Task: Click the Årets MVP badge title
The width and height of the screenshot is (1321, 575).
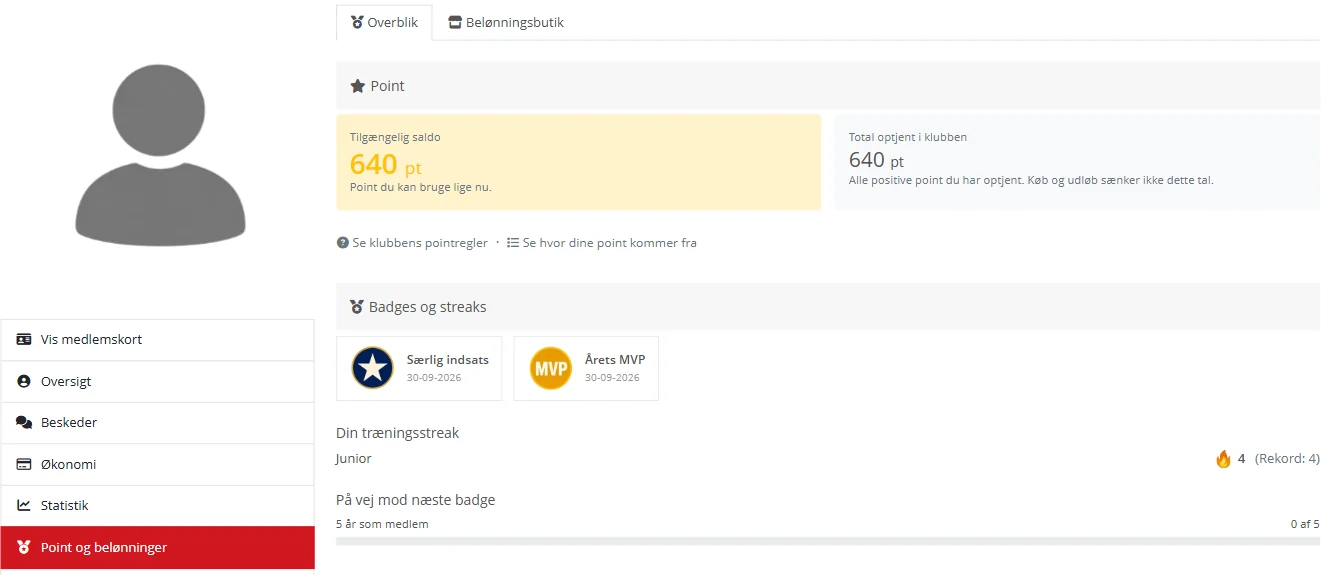Action: point(615,360)
